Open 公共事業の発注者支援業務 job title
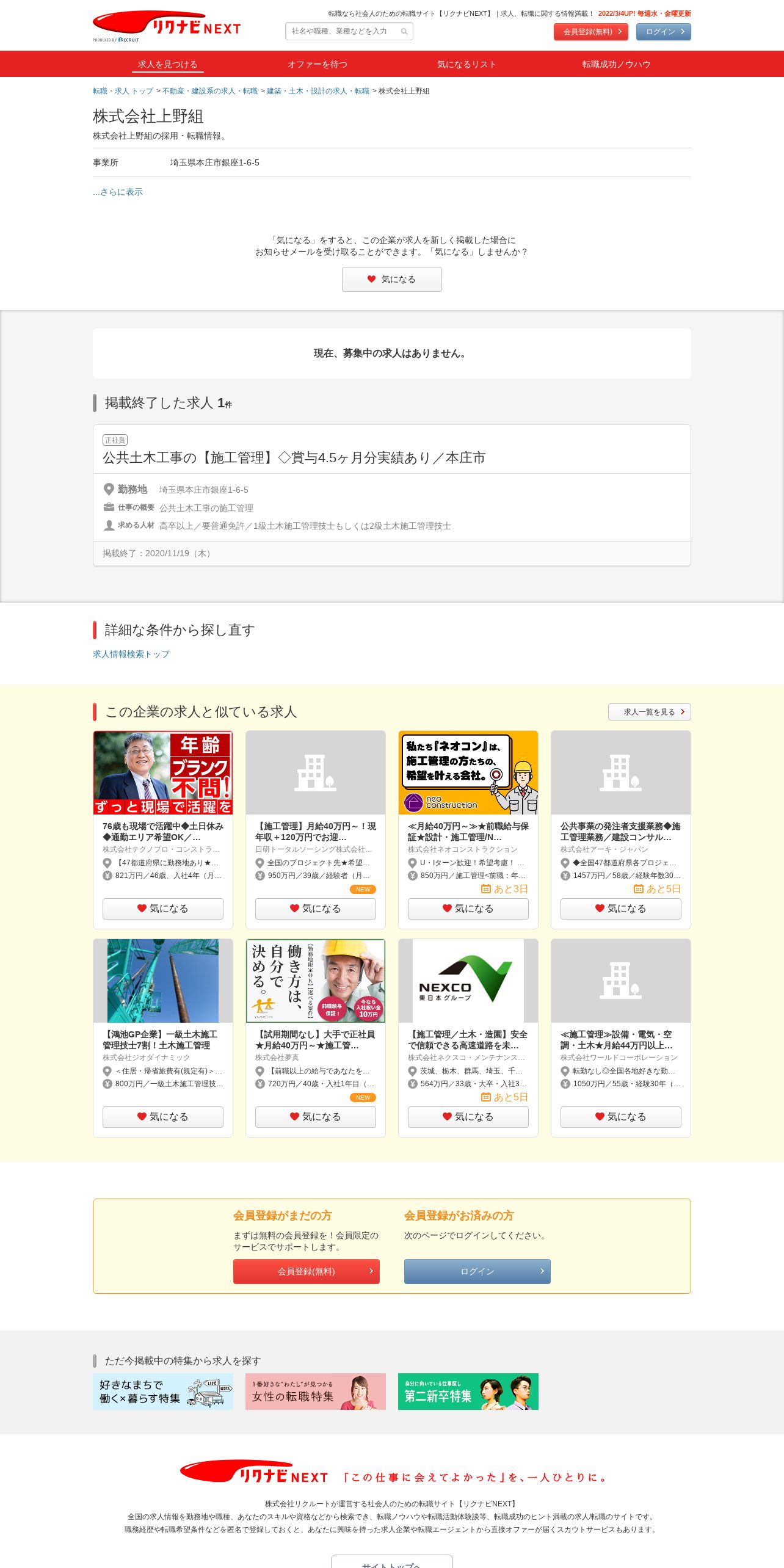This screenshot has height=1568, width=784. point(620,832)
